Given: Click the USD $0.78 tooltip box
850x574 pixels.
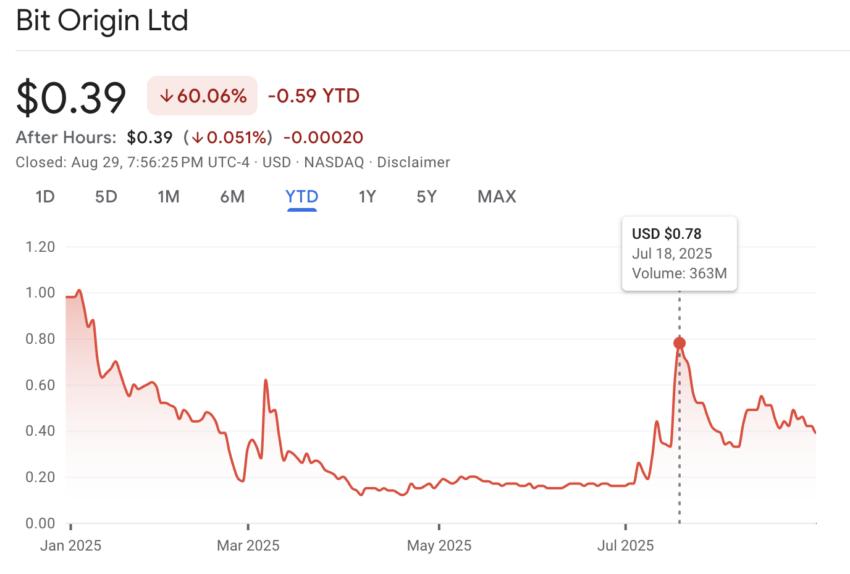Looking at the screenshot, I should pyautogui.click(x=679, y=254).
